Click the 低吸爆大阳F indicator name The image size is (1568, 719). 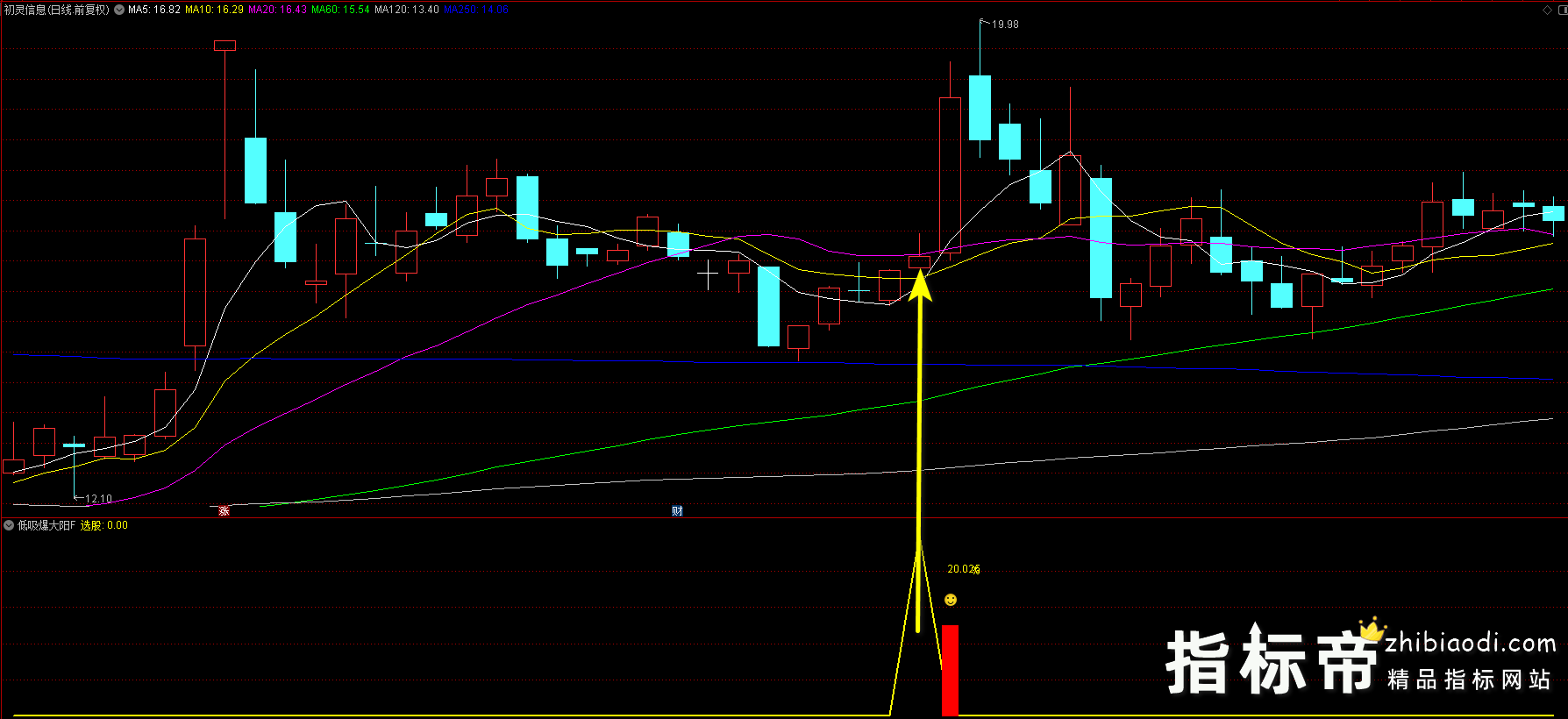click(x=46, y=526)
